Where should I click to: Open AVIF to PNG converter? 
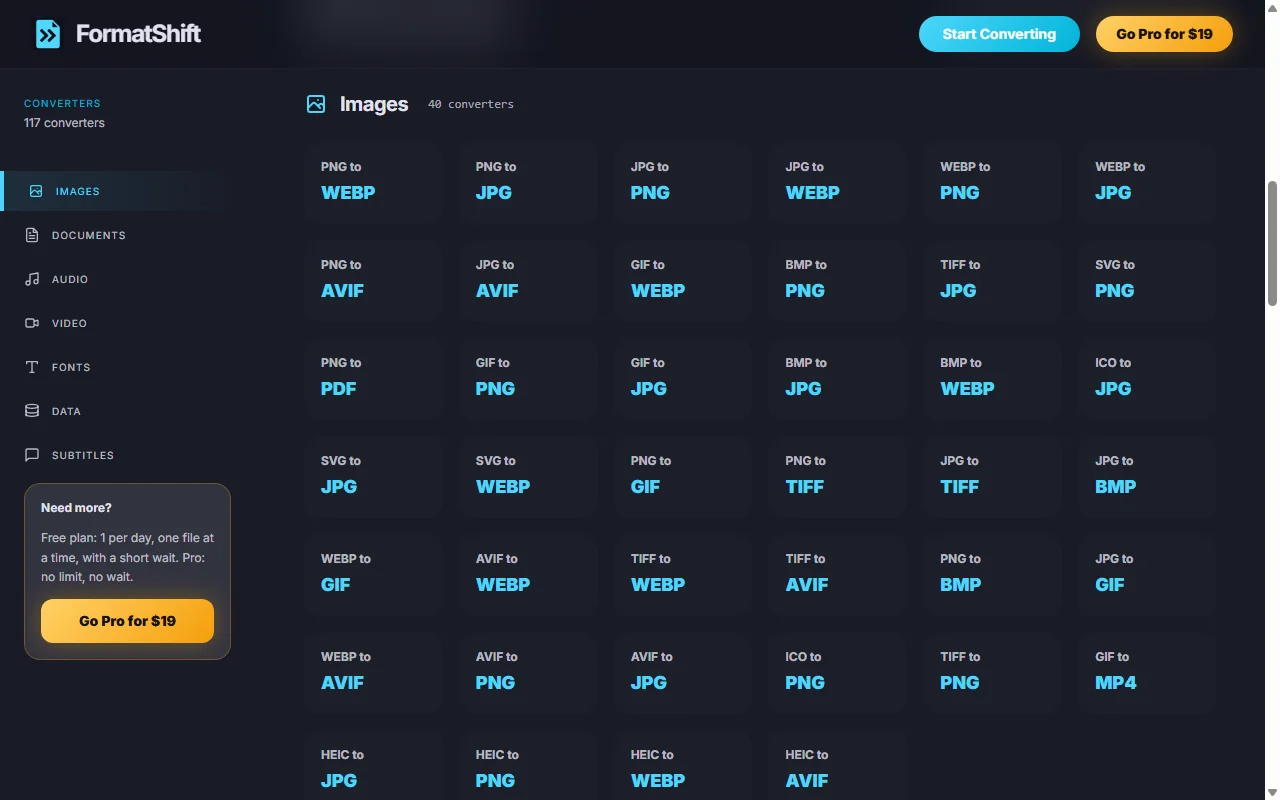tap(529, 671)
